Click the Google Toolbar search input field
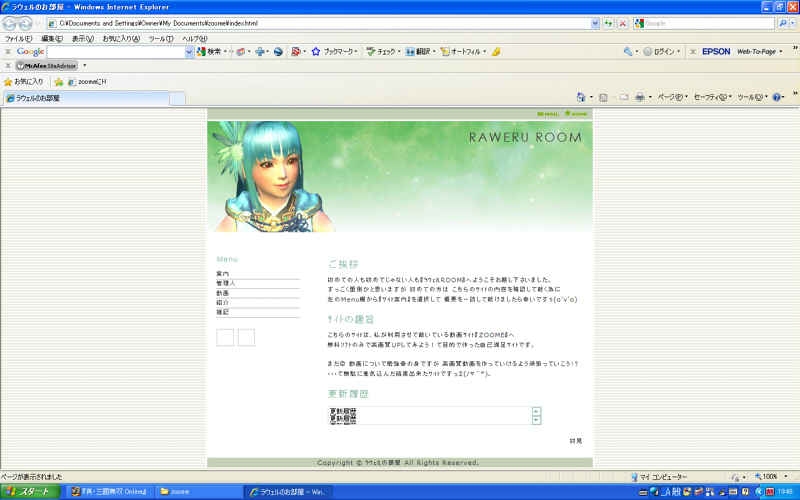The height and width of the screenshot is (500, 800). (x=116, y=52)
